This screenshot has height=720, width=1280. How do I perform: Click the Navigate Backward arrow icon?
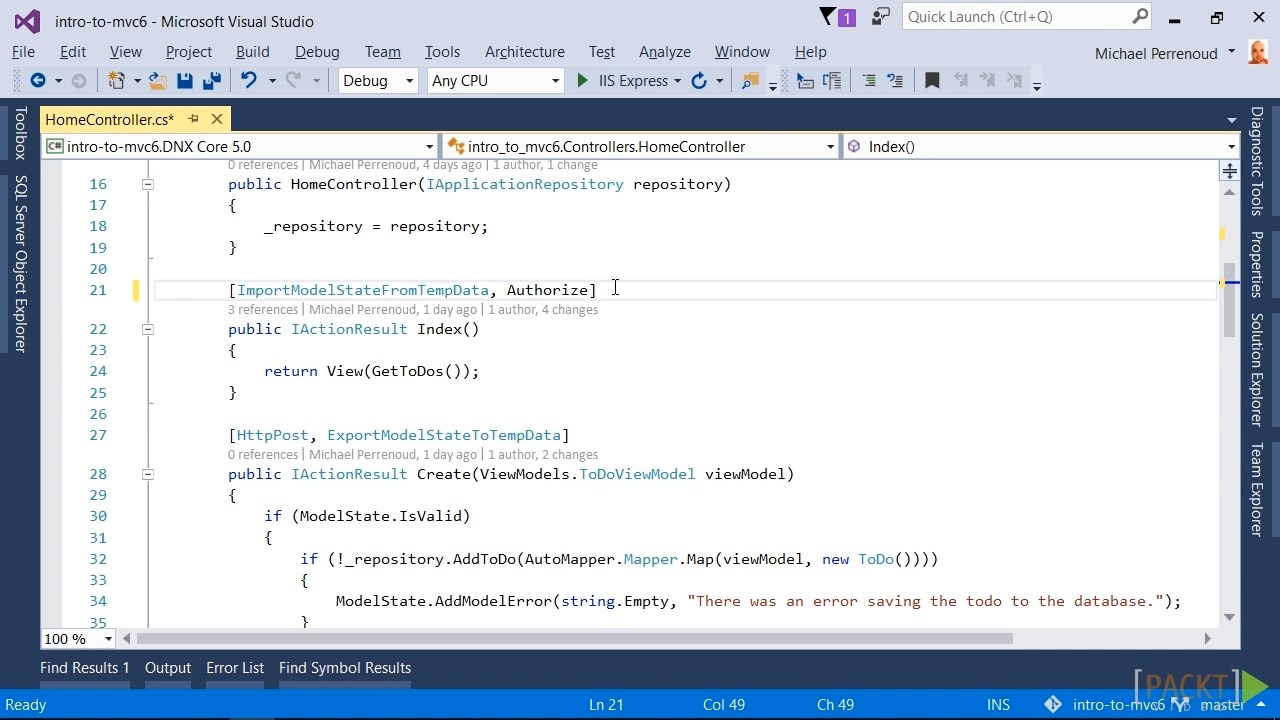click(x=38, y=81)
